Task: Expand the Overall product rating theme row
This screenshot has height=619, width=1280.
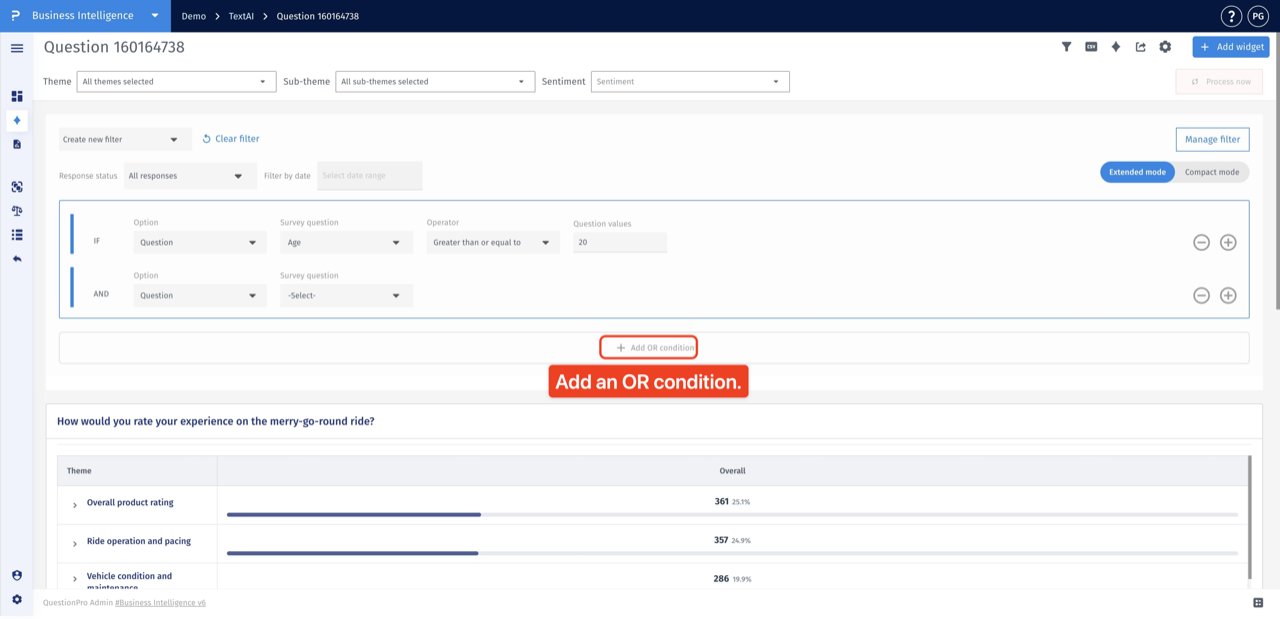Action: 75,505
